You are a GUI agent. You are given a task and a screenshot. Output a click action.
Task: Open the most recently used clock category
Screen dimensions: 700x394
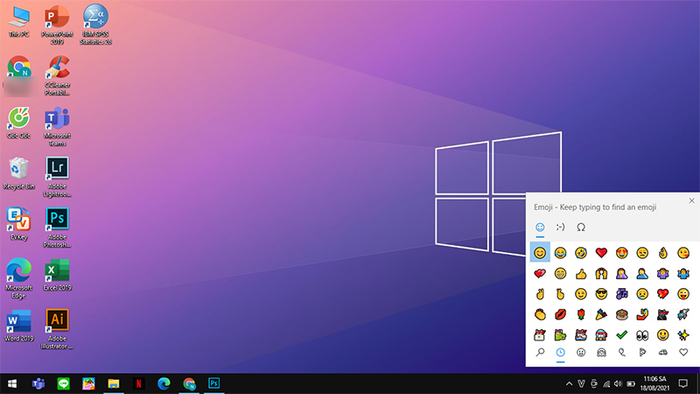[560, 353]
